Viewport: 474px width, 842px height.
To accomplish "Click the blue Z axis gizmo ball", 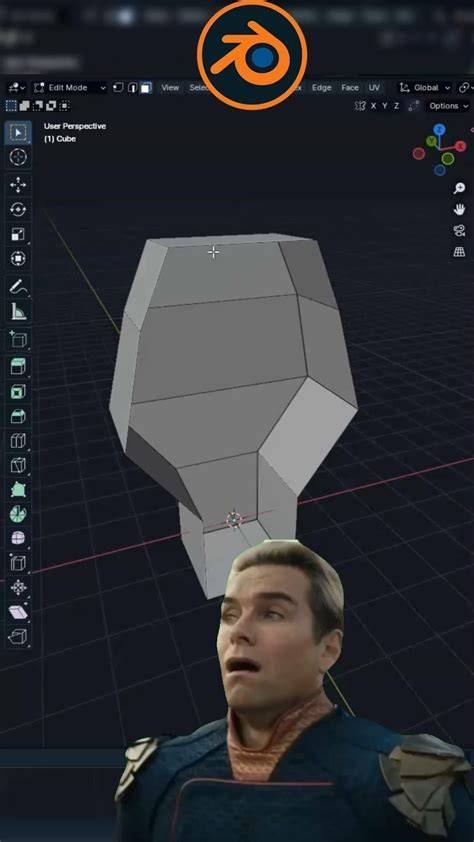I will (x=440, y=129).
